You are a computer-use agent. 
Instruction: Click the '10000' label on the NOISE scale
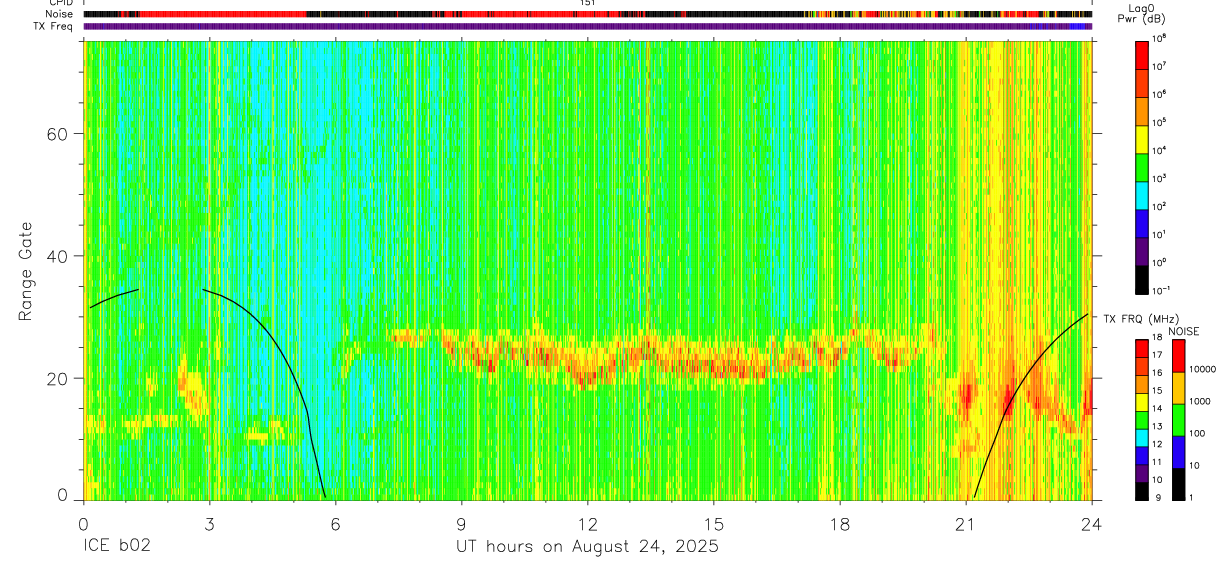(1204, 369)
